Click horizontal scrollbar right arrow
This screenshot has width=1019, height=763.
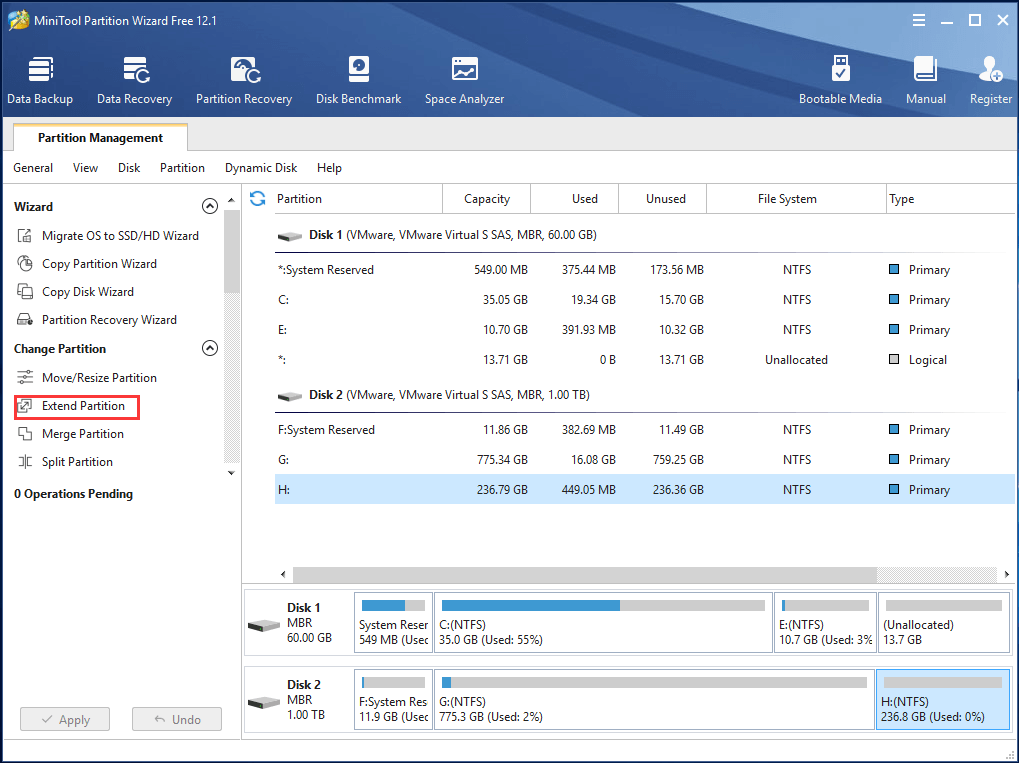pyautogui.click(x=1007, y=574)
